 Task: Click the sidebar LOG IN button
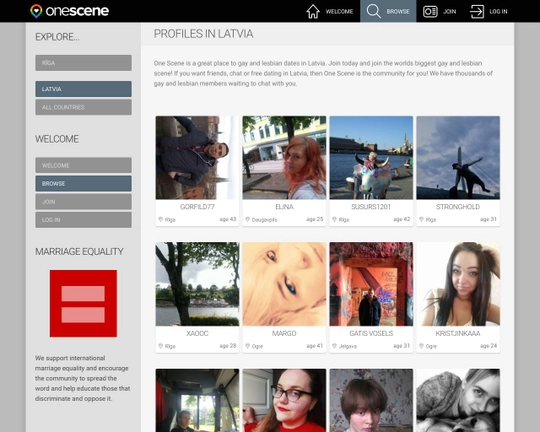83,220
